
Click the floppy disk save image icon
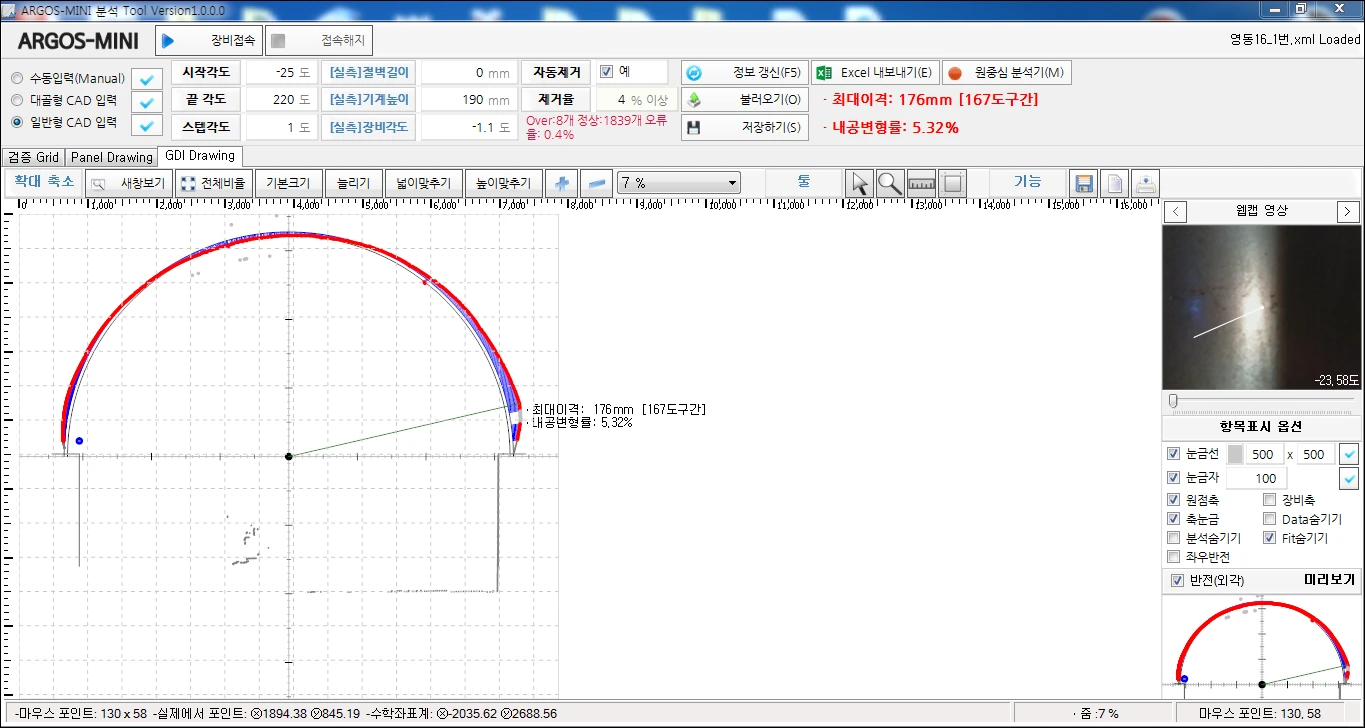[x=1083, y=183]
